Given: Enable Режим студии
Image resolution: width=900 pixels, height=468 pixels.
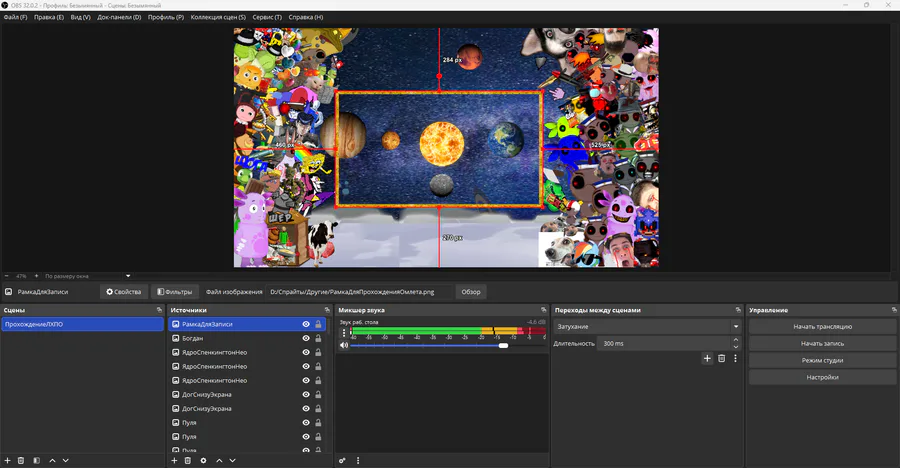Looking at the screenshot, I should (822, 361).
